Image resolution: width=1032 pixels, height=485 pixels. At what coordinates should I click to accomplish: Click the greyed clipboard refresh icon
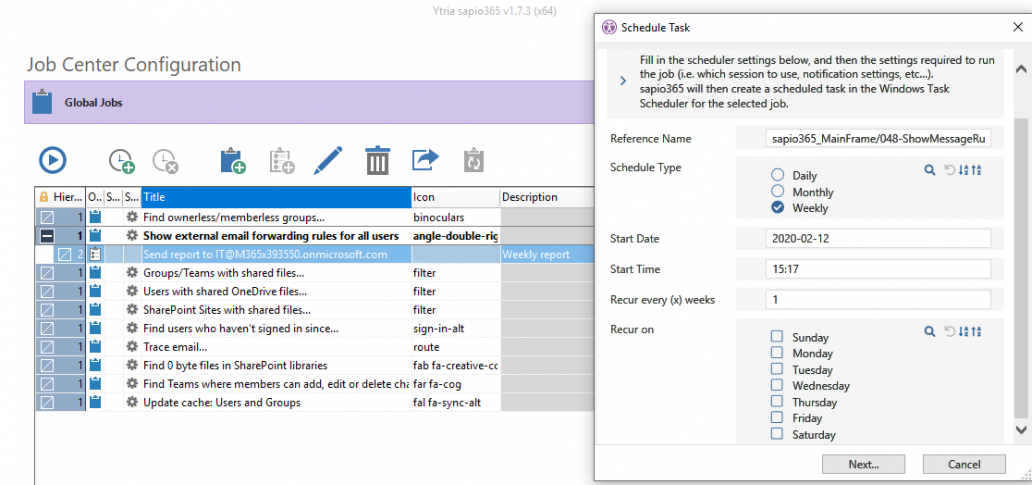coord(474,161)
